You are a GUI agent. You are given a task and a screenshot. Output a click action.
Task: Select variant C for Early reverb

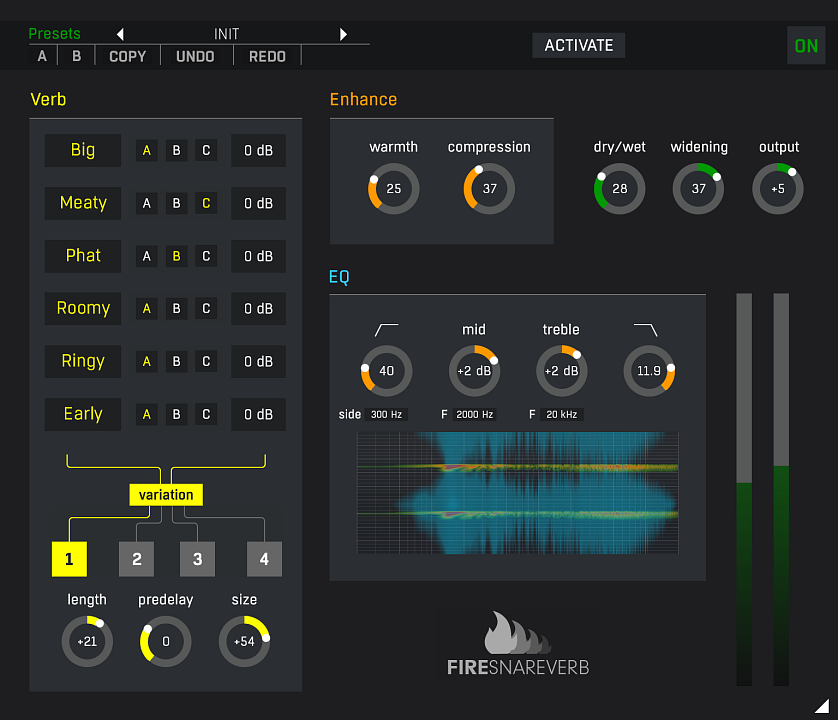click(x=206, y=415)
